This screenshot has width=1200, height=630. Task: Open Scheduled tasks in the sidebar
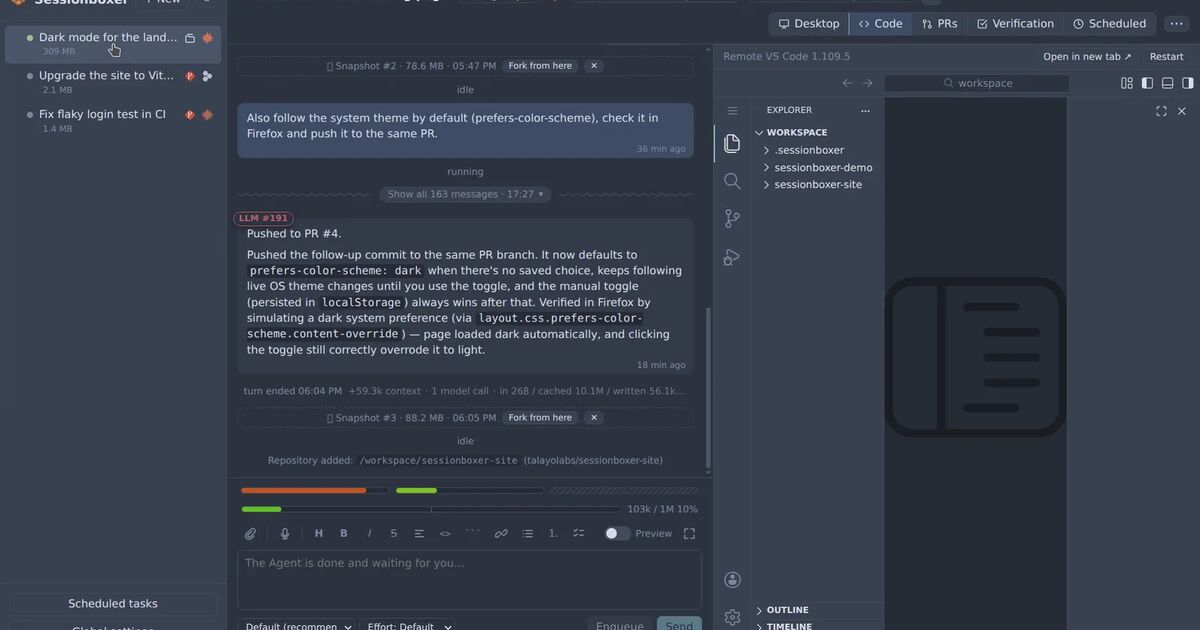coord(113,604)
